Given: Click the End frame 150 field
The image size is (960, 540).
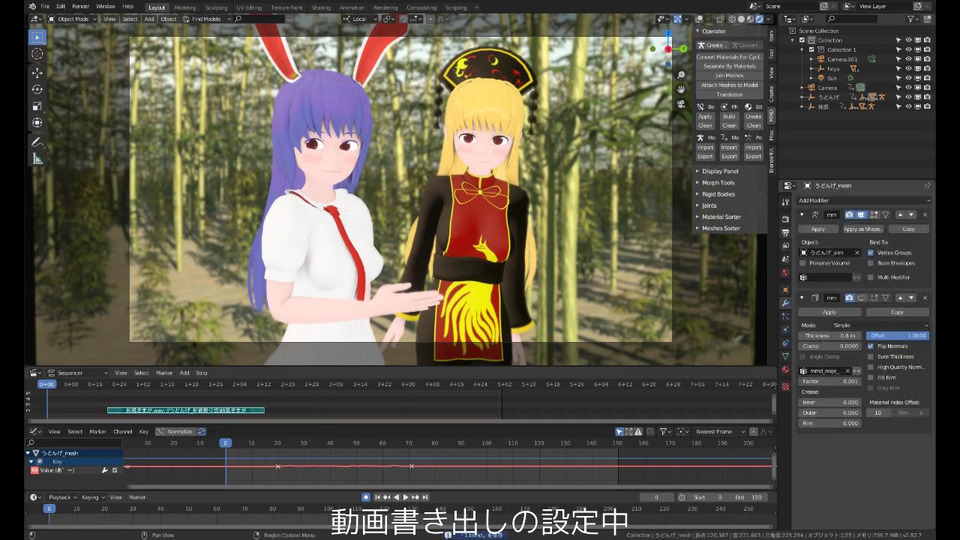Looking at the screenshot, I should click(x=748, y=497).
